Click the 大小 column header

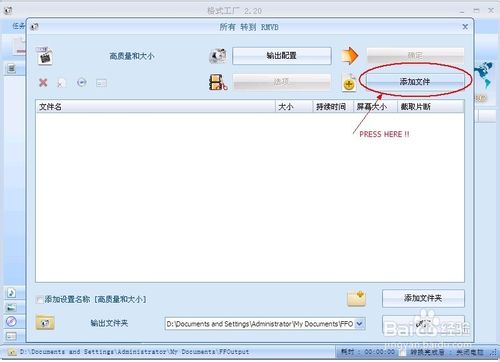point(294,107)
